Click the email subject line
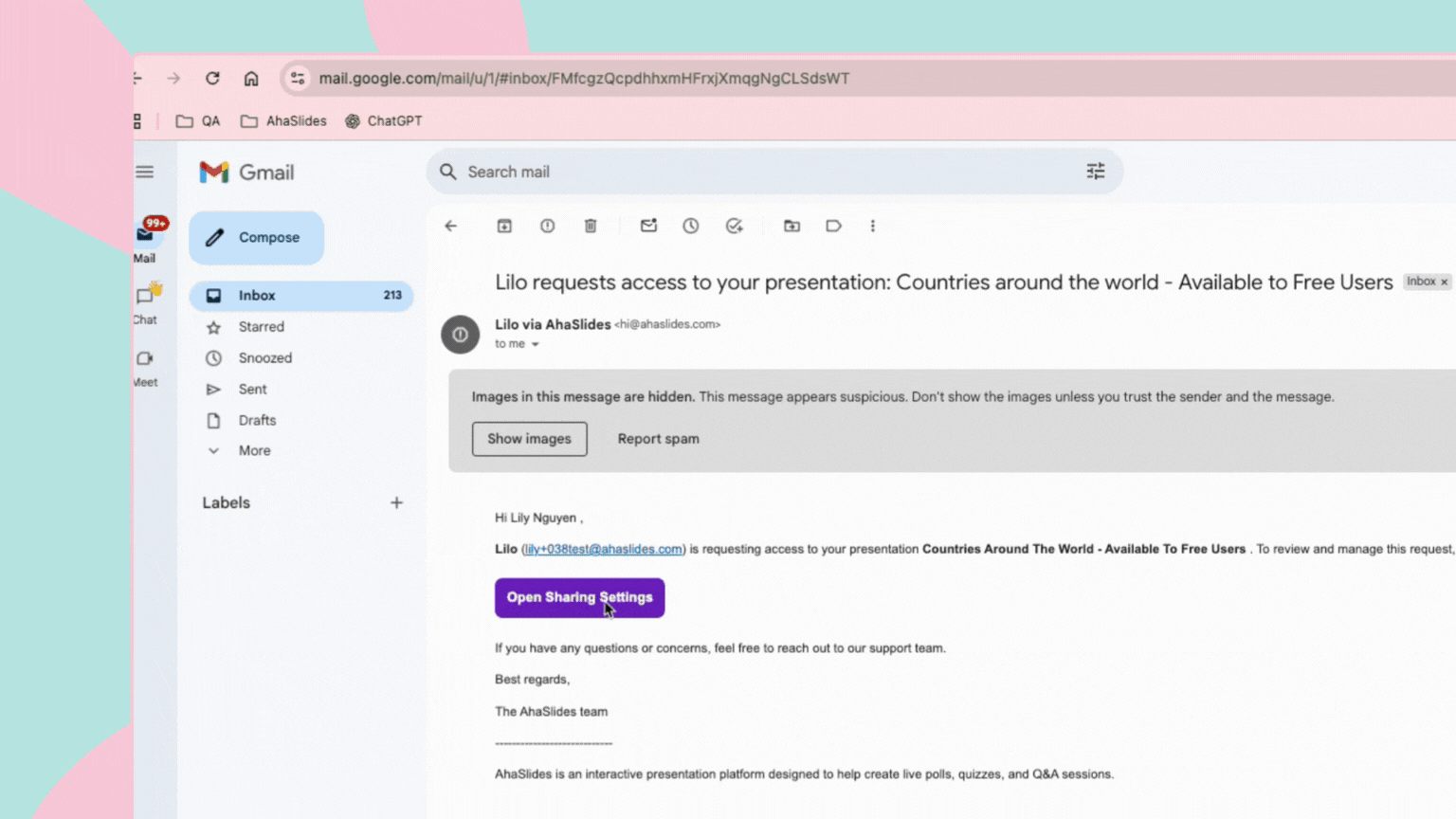Image resolution: width=1456 pixels, height=819 pixels. (x=944, y=282)
